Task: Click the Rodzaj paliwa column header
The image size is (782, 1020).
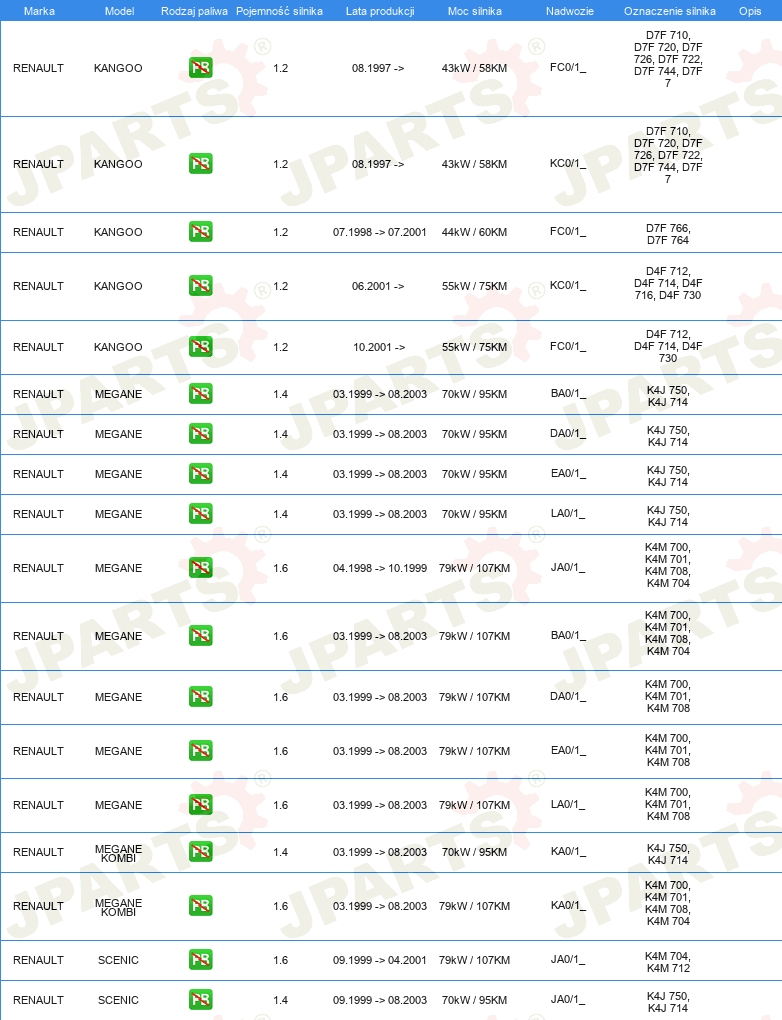Action: point(195,11)
